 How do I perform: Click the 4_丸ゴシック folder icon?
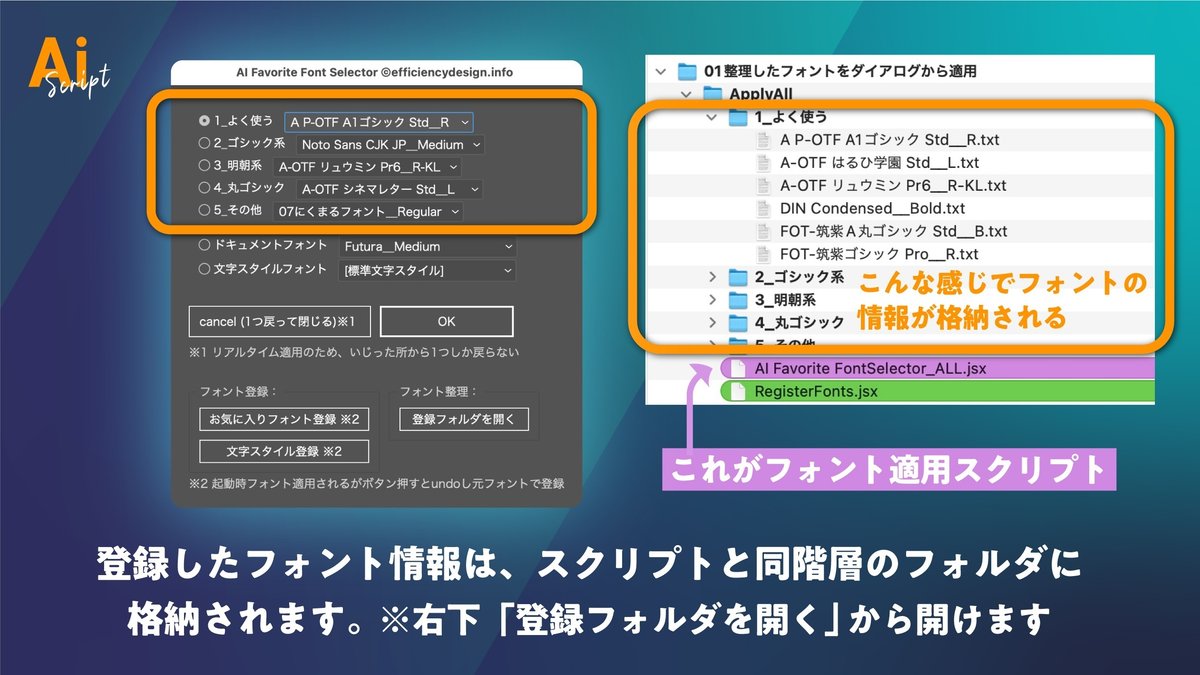pos(738,323)
